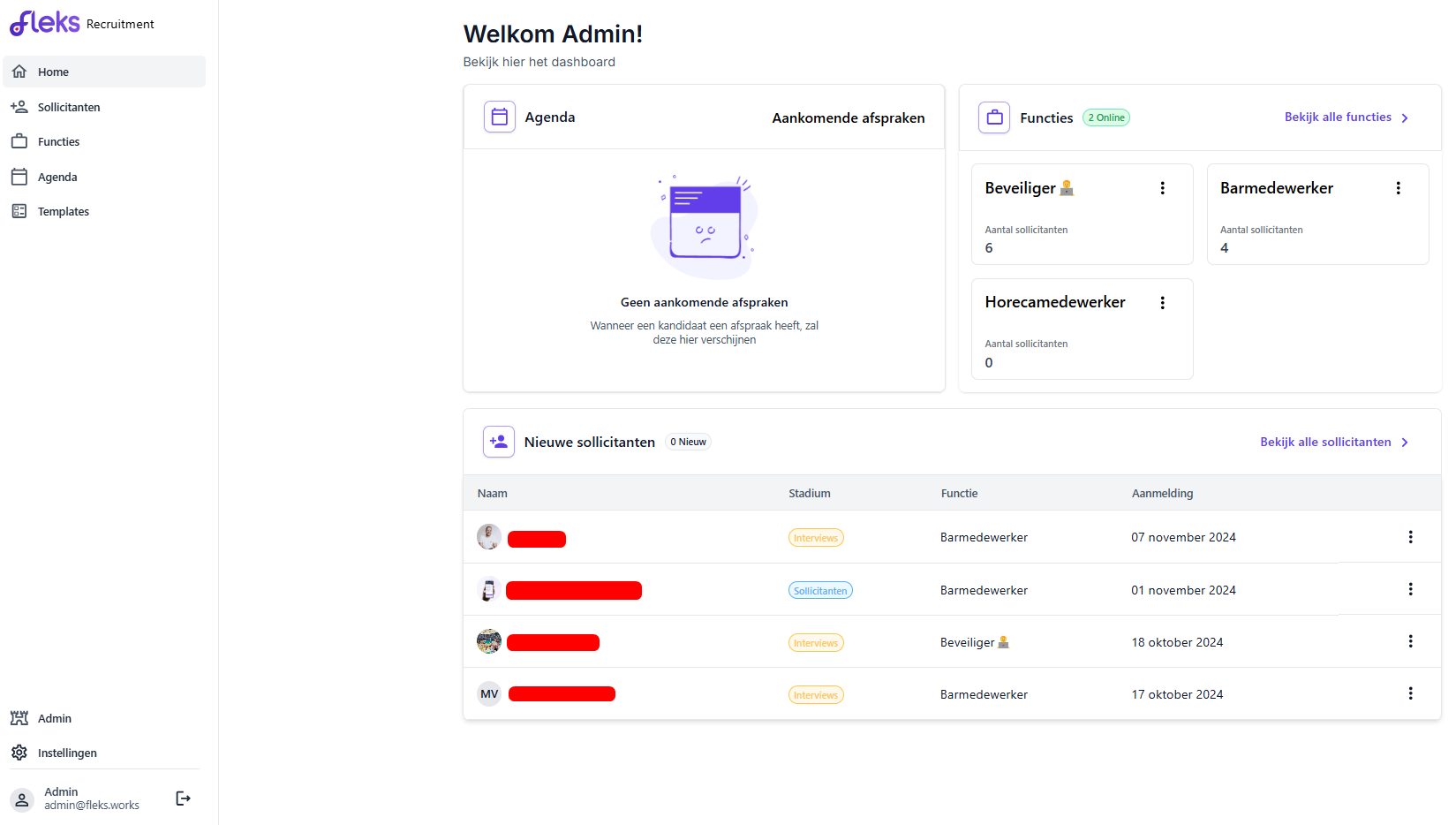Click the Bekijk alle functies link
This screenshot has width=1456, height=825.
[x=1338, y=117]
